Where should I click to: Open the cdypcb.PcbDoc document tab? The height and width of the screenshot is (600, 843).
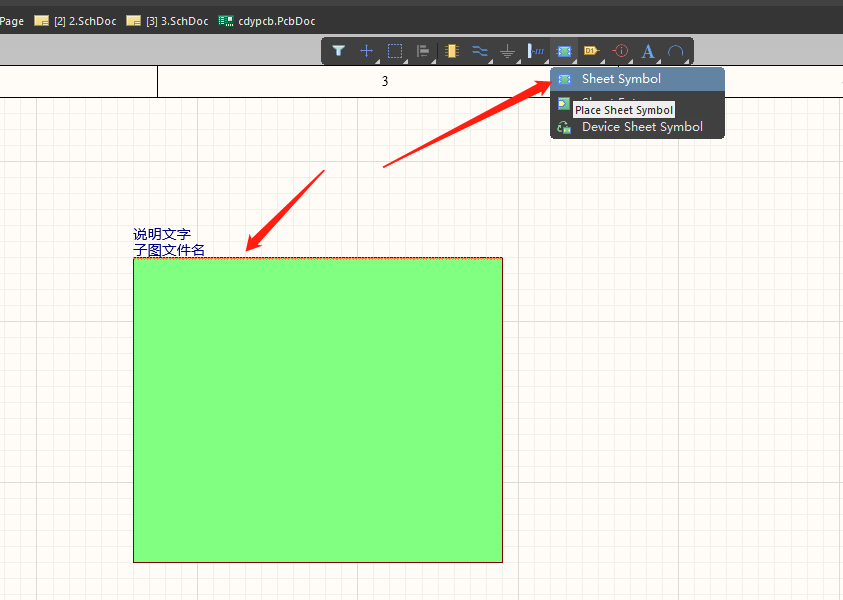267,21
